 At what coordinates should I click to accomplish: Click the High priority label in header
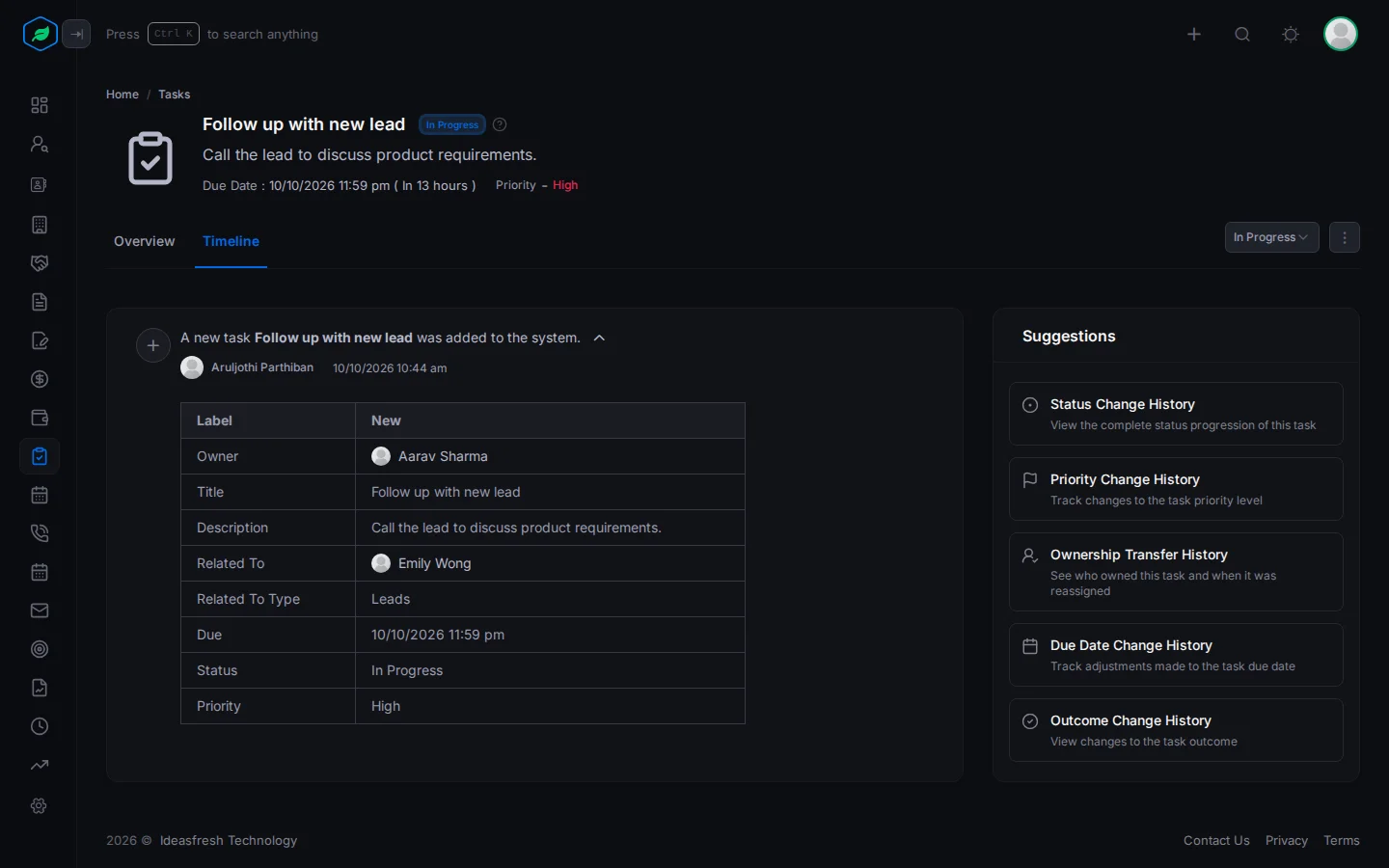[565, 185]
